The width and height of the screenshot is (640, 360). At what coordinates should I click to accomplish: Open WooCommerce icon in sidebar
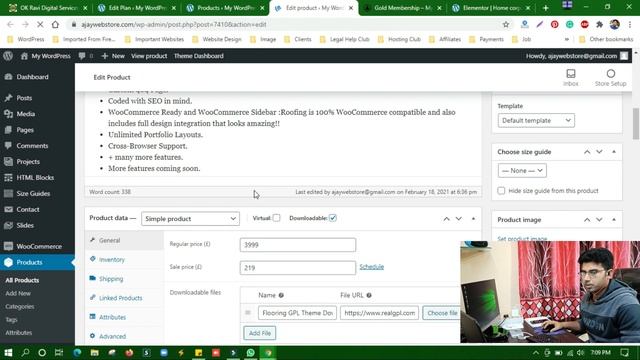coord(9,246)
